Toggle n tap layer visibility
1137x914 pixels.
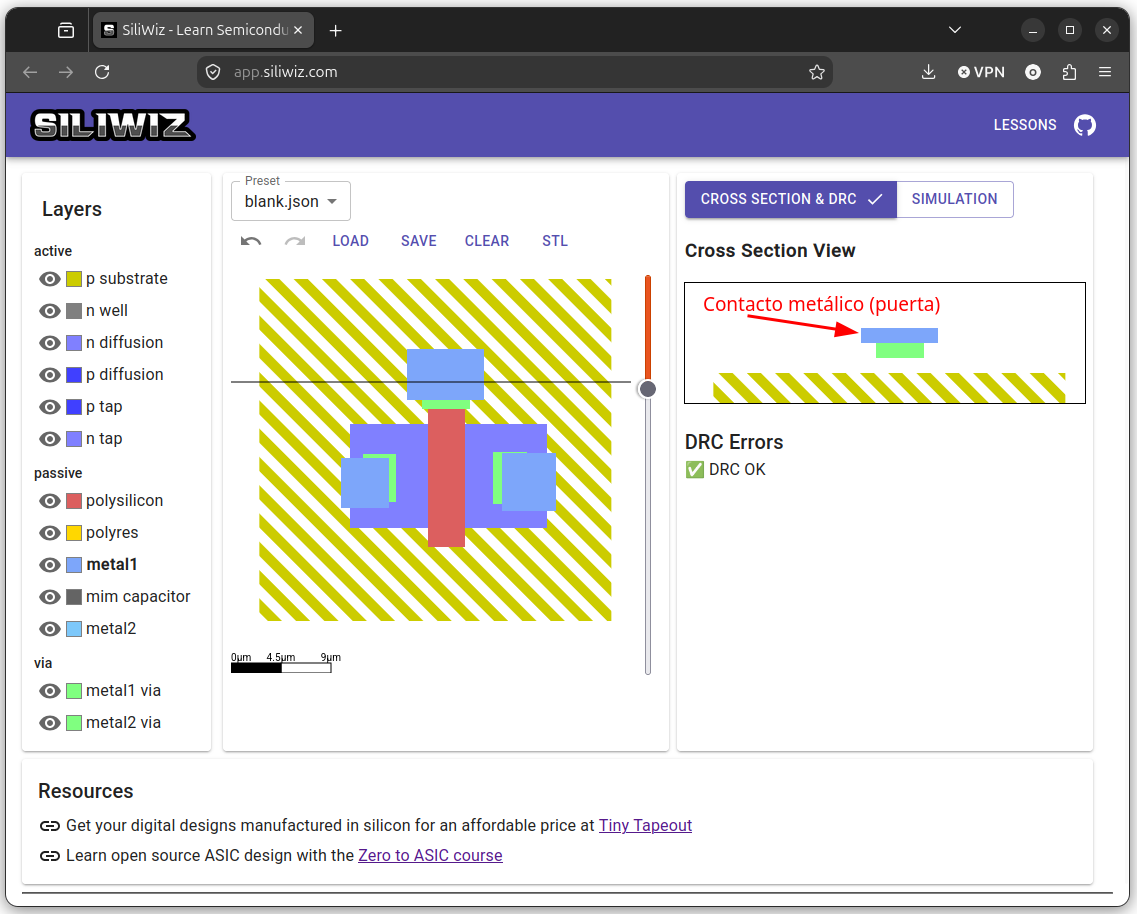[49, 439]
